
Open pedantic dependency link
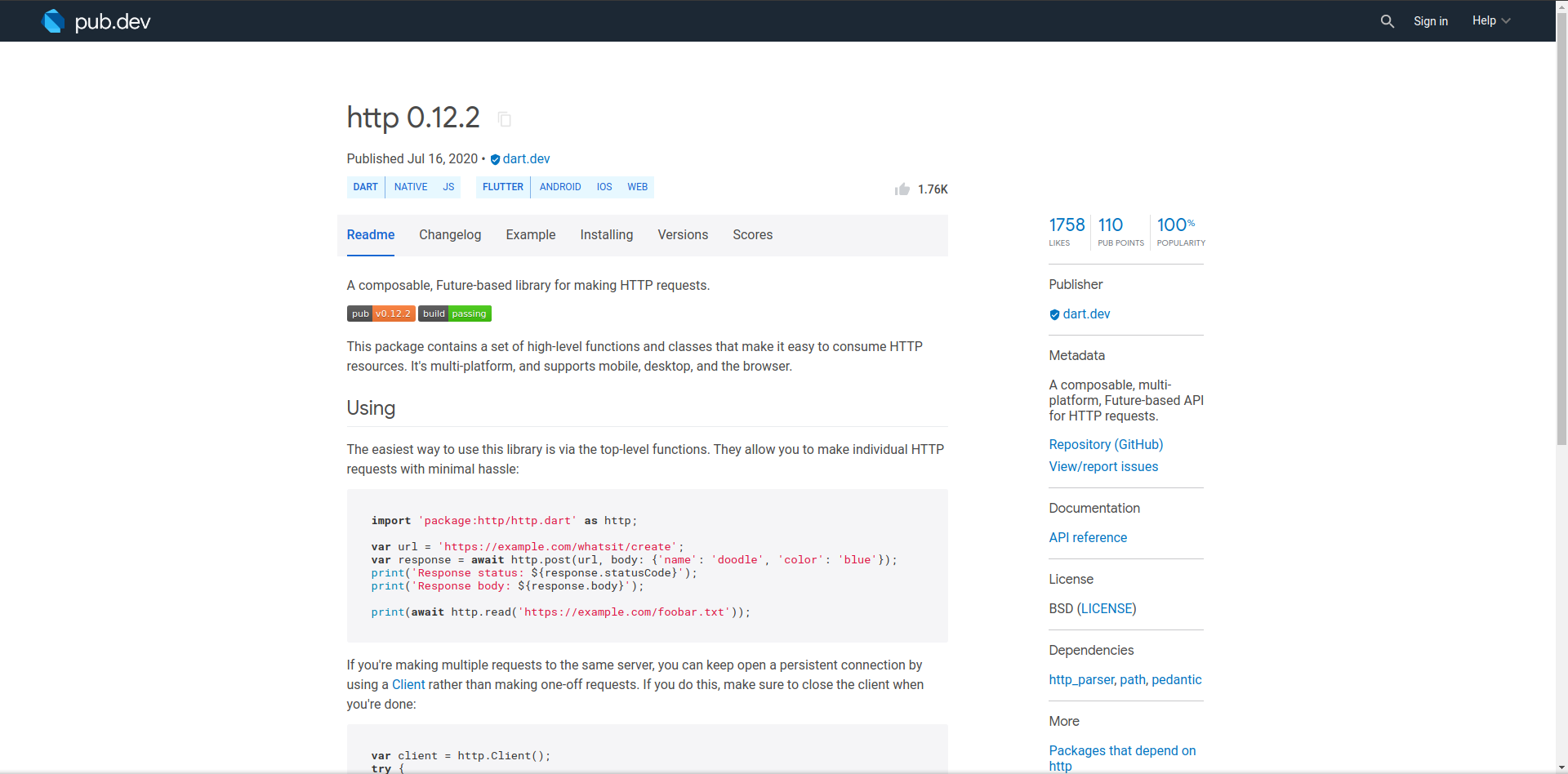tap(1177, 680)
